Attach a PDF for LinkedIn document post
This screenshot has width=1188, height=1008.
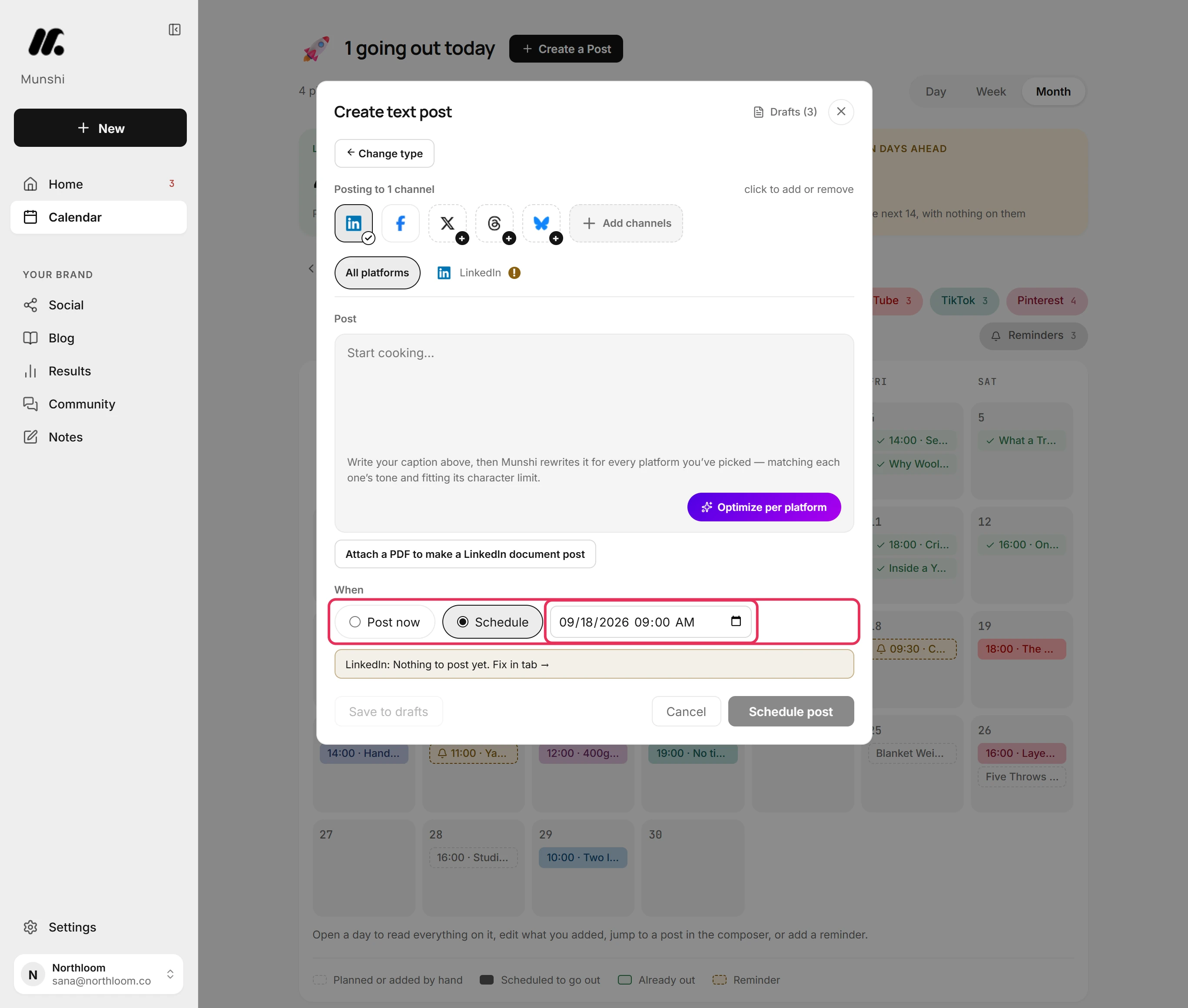pos(465,554)
